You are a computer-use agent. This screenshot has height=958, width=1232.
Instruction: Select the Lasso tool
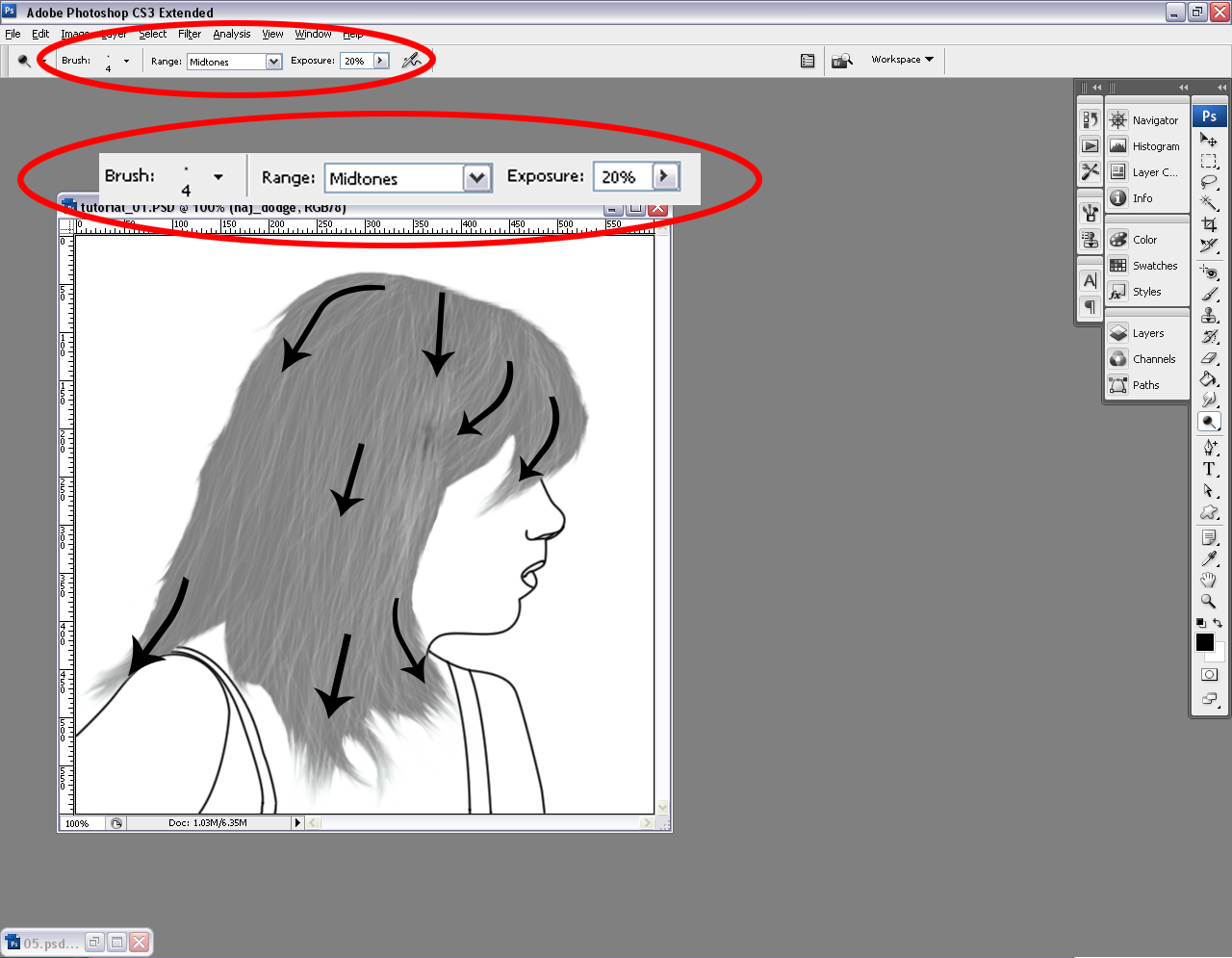(x=1209, y=182)
